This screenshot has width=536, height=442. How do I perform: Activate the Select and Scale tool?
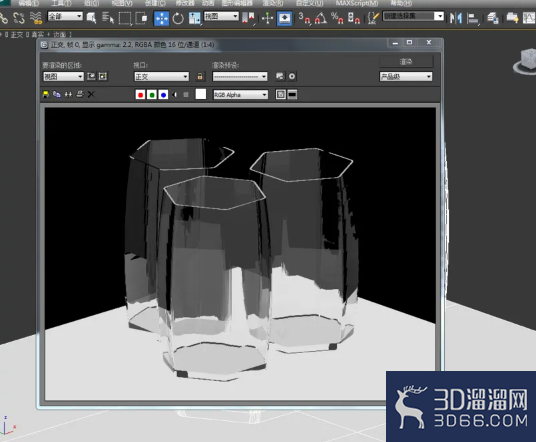pyautogui.click(x=195, y=18)
